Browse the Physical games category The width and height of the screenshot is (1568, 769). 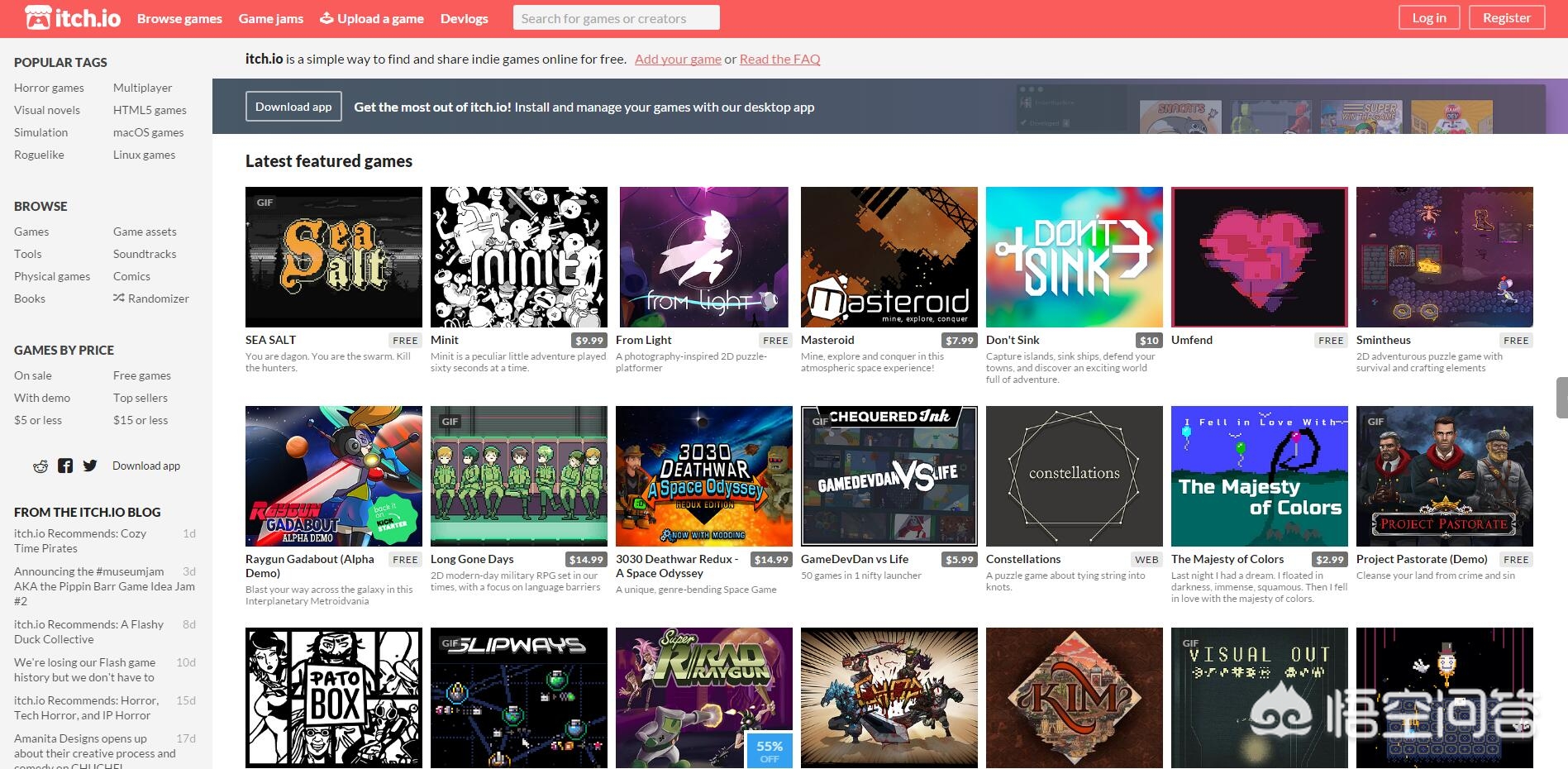[52, 276]
